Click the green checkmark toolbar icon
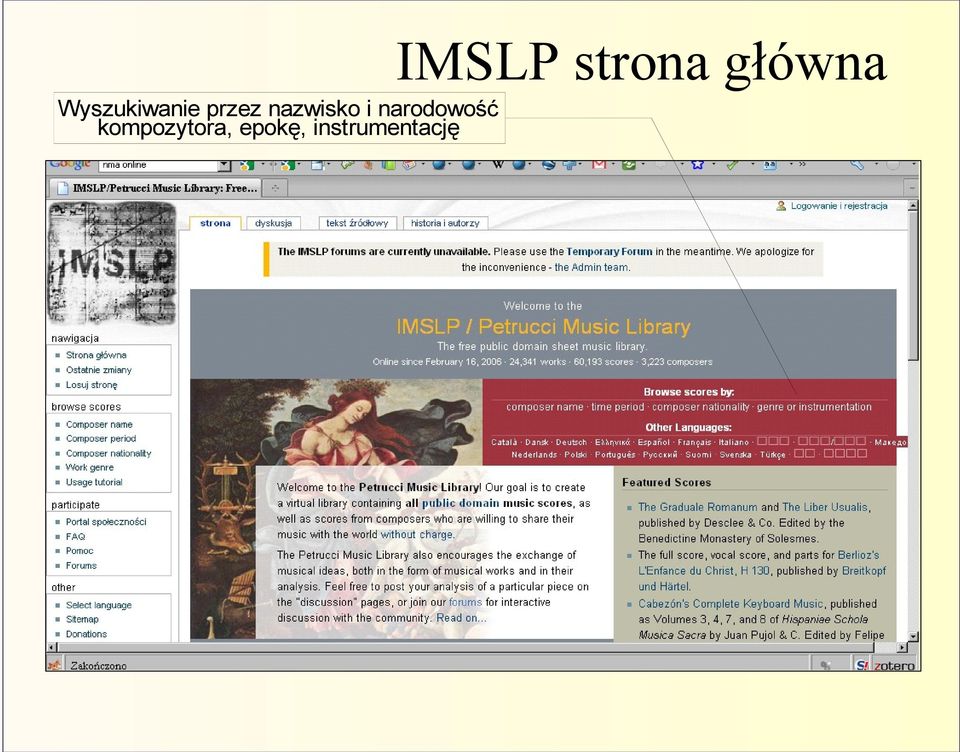This screenshot has height=752, width=960. click(732, 165)
